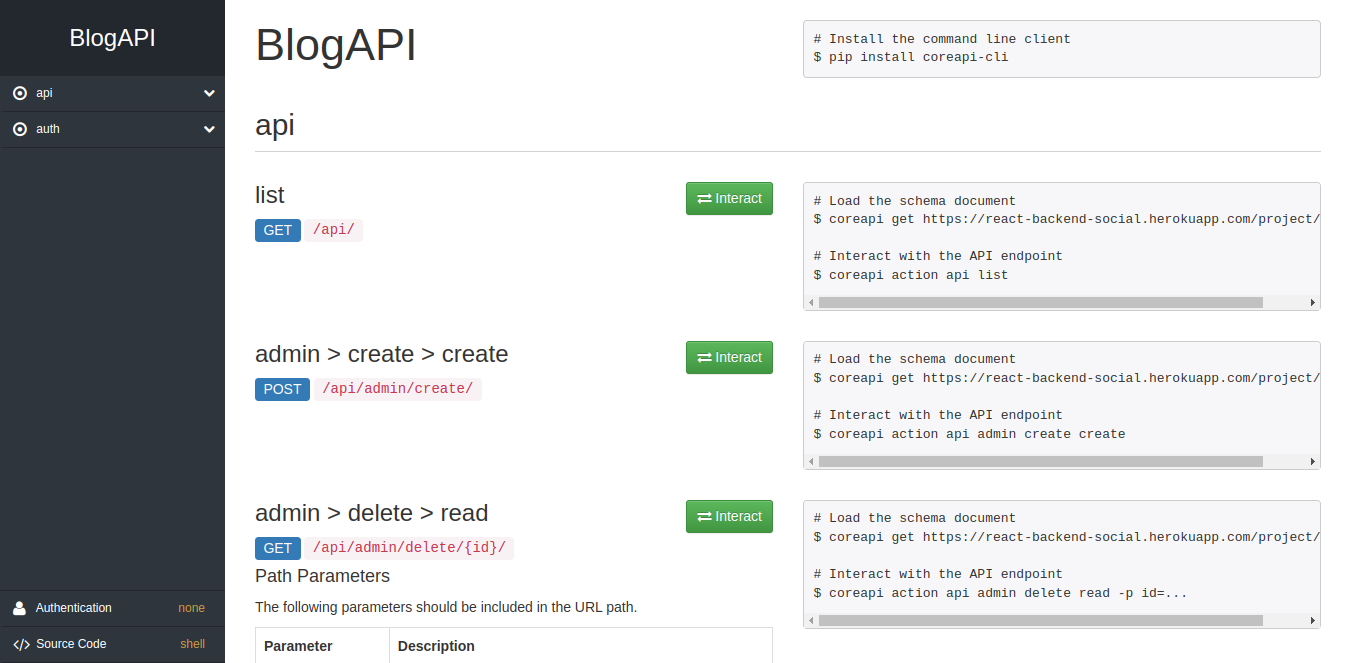Click the target icon beside api
Image resolution: width=1351 pixels, height=663 pixels.
[20, 93]
